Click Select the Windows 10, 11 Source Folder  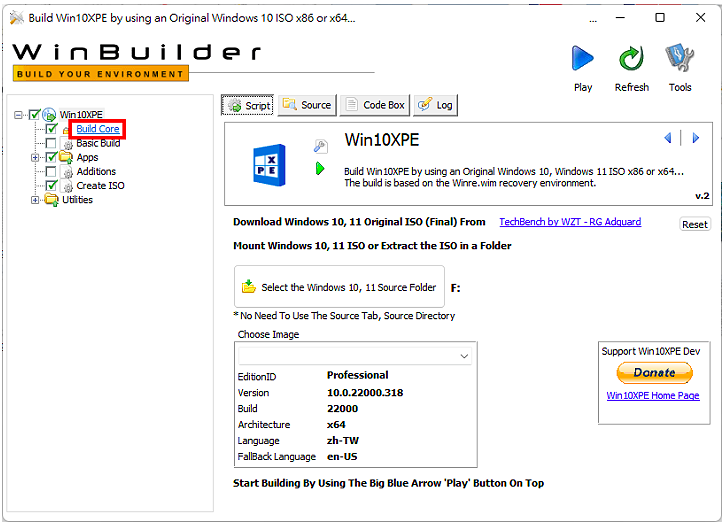(339, 287)
